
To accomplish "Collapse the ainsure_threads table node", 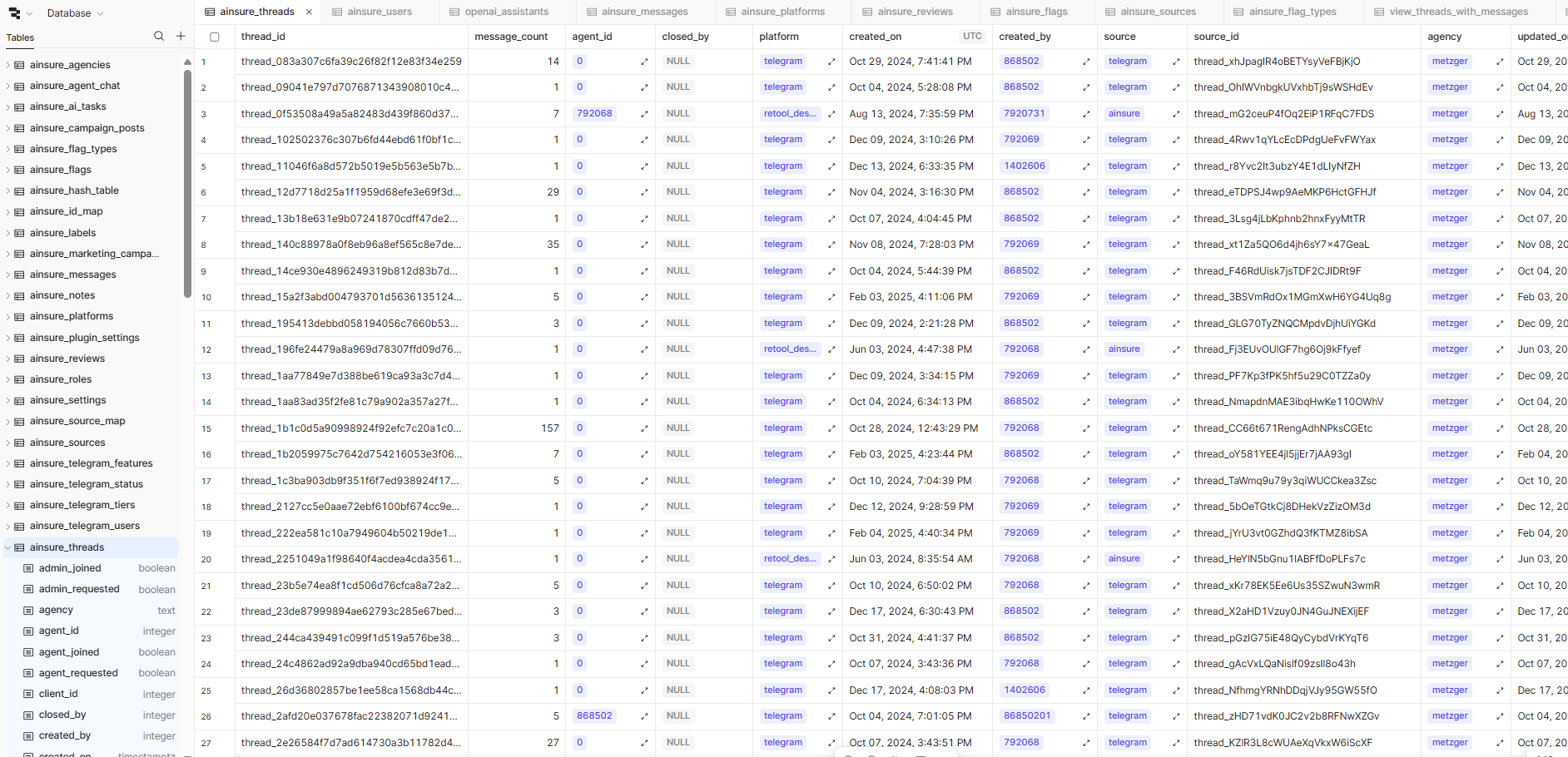I will pos(8,547).
